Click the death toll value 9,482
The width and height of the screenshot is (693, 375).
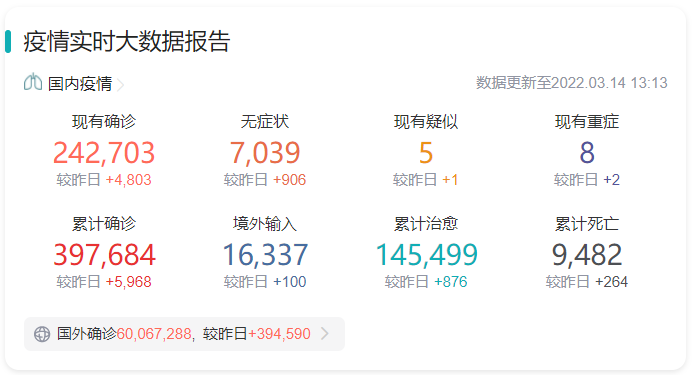coord(587,255)
